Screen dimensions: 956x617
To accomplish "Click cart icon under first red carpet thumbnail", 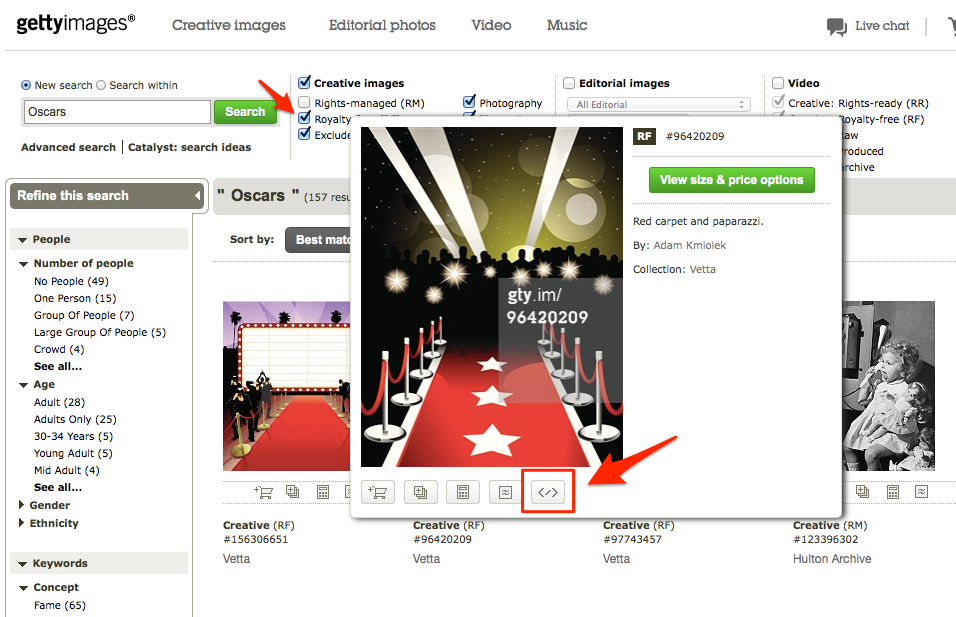I will [x=264, y=492].
